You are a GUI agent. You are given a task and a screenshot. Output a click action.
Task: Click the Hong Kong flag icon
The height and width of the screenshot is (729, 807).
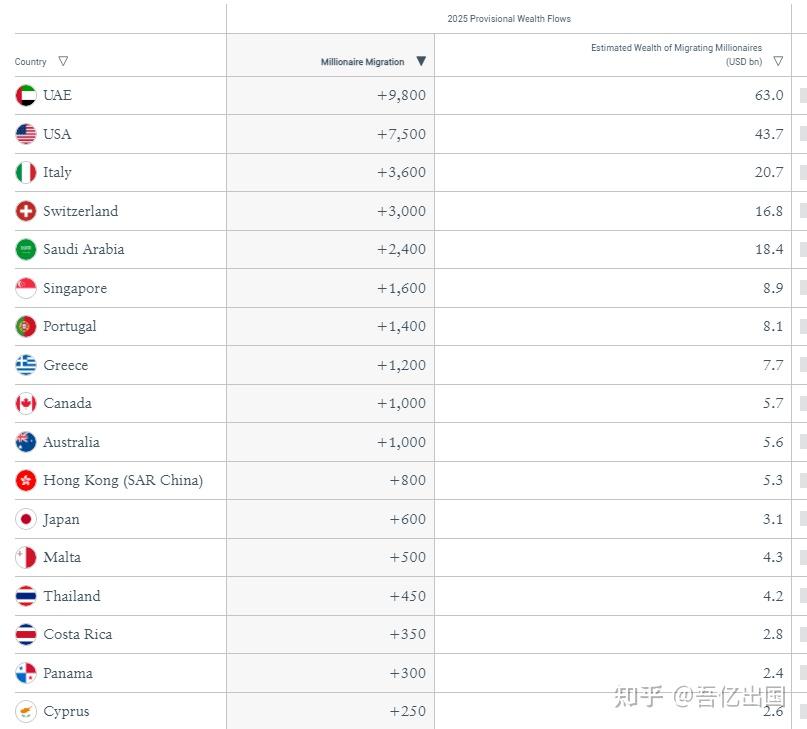(x=26, y=480)
